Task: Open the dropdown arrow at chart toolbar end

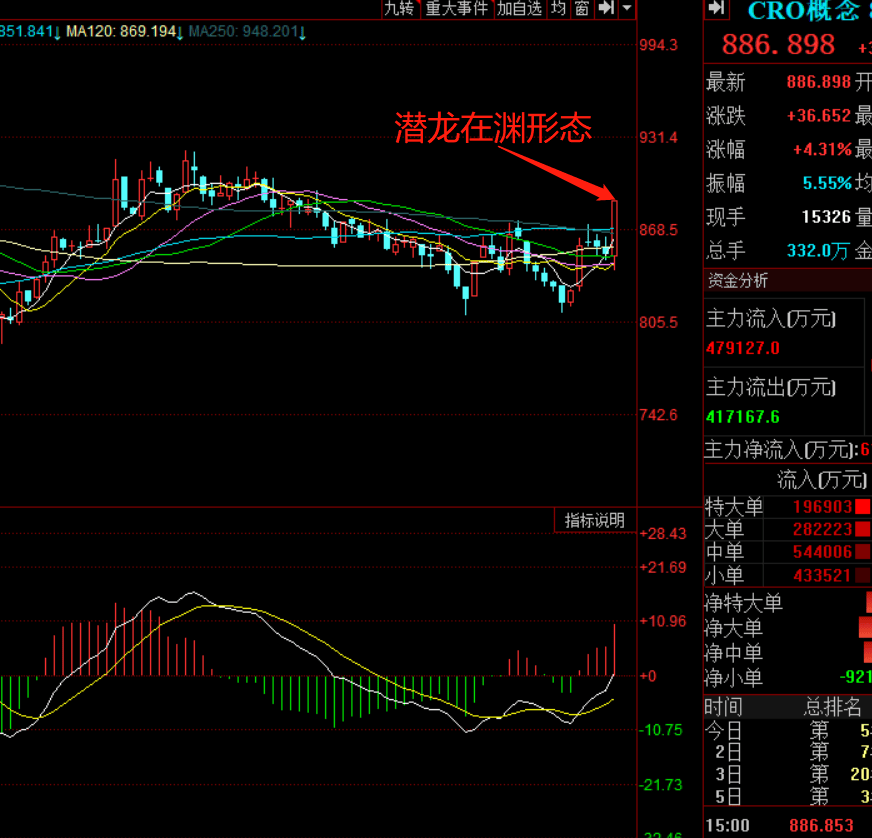Action: point(627,9)
